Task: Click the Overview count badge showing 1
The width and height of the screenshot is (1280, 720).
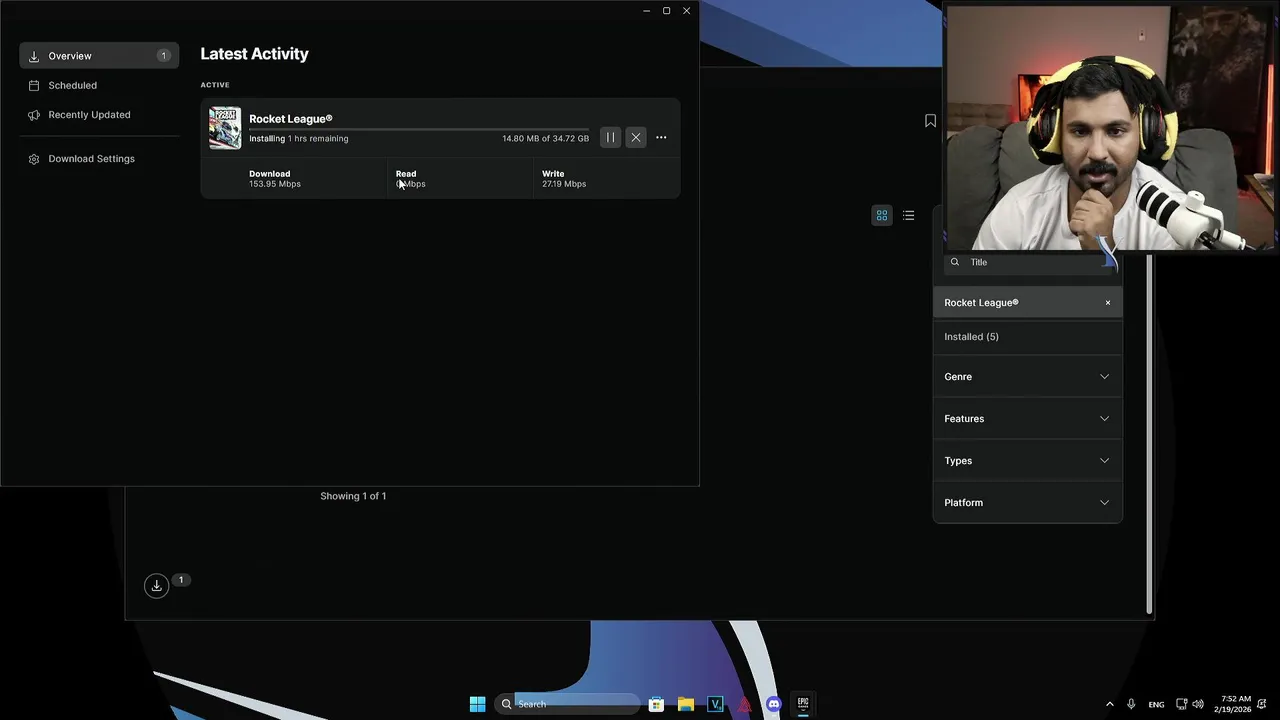Action: point(163,56)
